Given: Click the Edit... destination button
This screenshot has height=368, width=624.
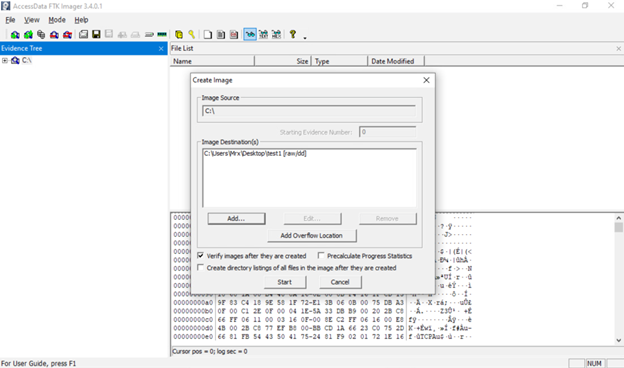Looking at the screenshot, I should [312, 218].
